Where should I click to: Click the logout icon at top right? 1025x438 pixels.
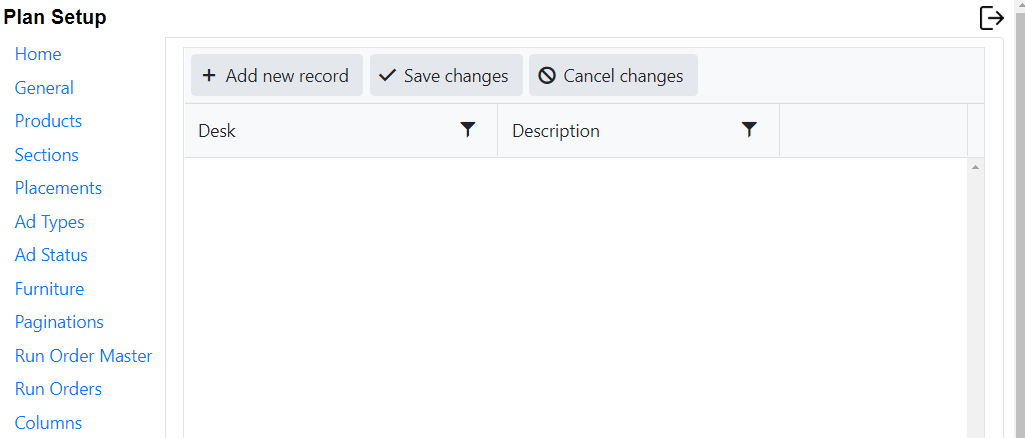tap(991, 18)
